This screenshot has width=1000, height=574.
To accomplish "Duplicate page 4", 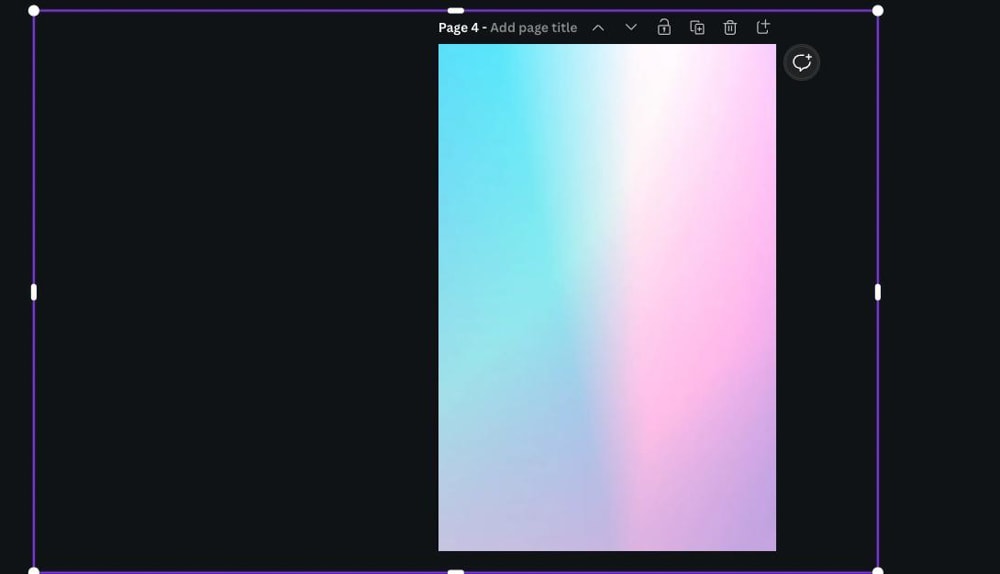I will [697, 27].
